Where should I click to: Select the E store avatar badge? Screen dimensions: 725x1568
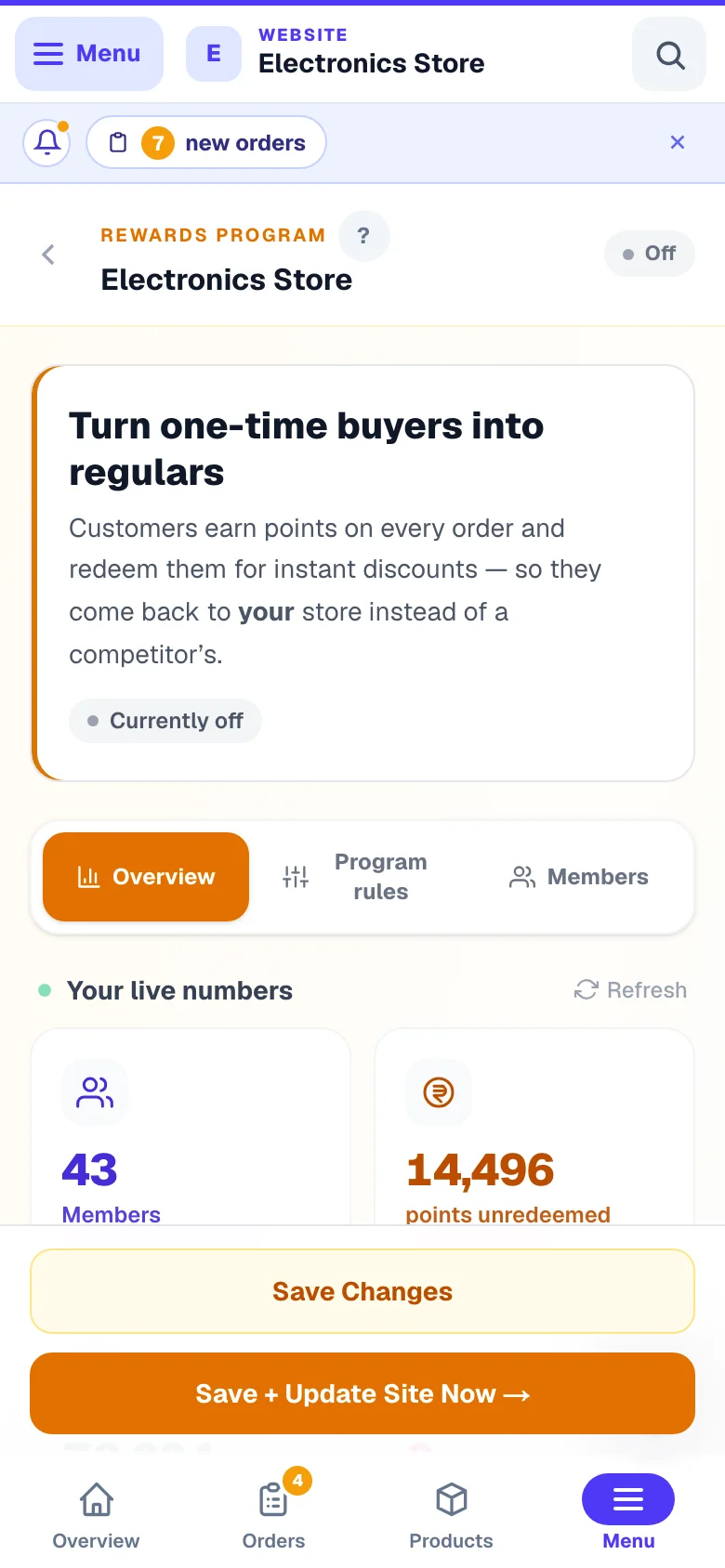tap(214, 54)
